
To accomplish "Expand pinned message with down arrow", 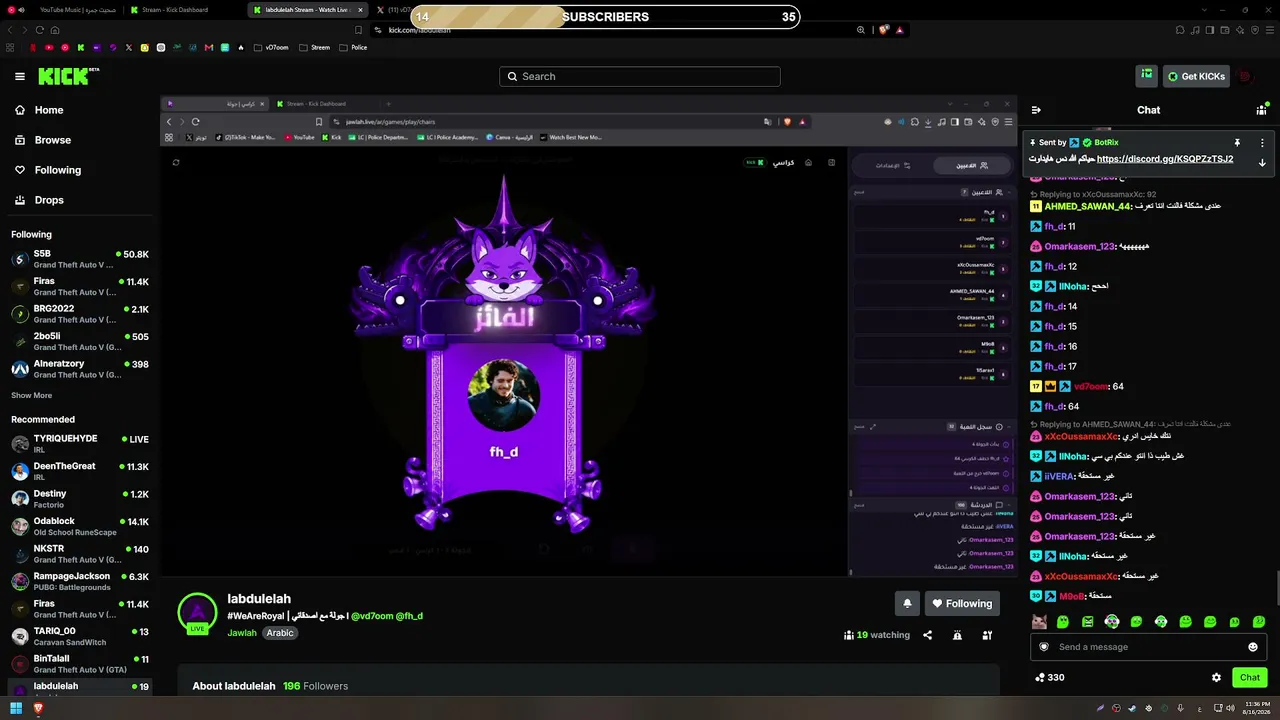I will coord(1262,162).
